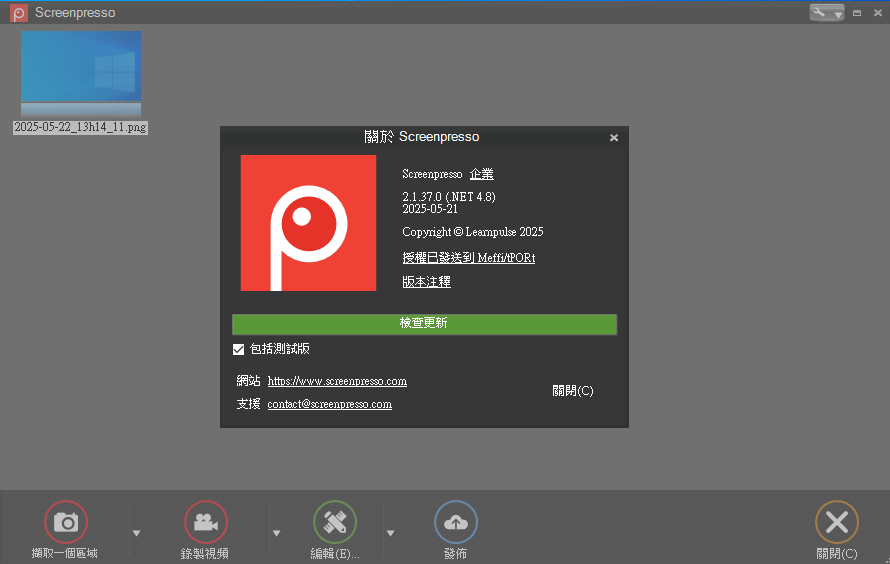
Task: Click the Copyright Learnpulse 2025 text
Action: [473, 232]
